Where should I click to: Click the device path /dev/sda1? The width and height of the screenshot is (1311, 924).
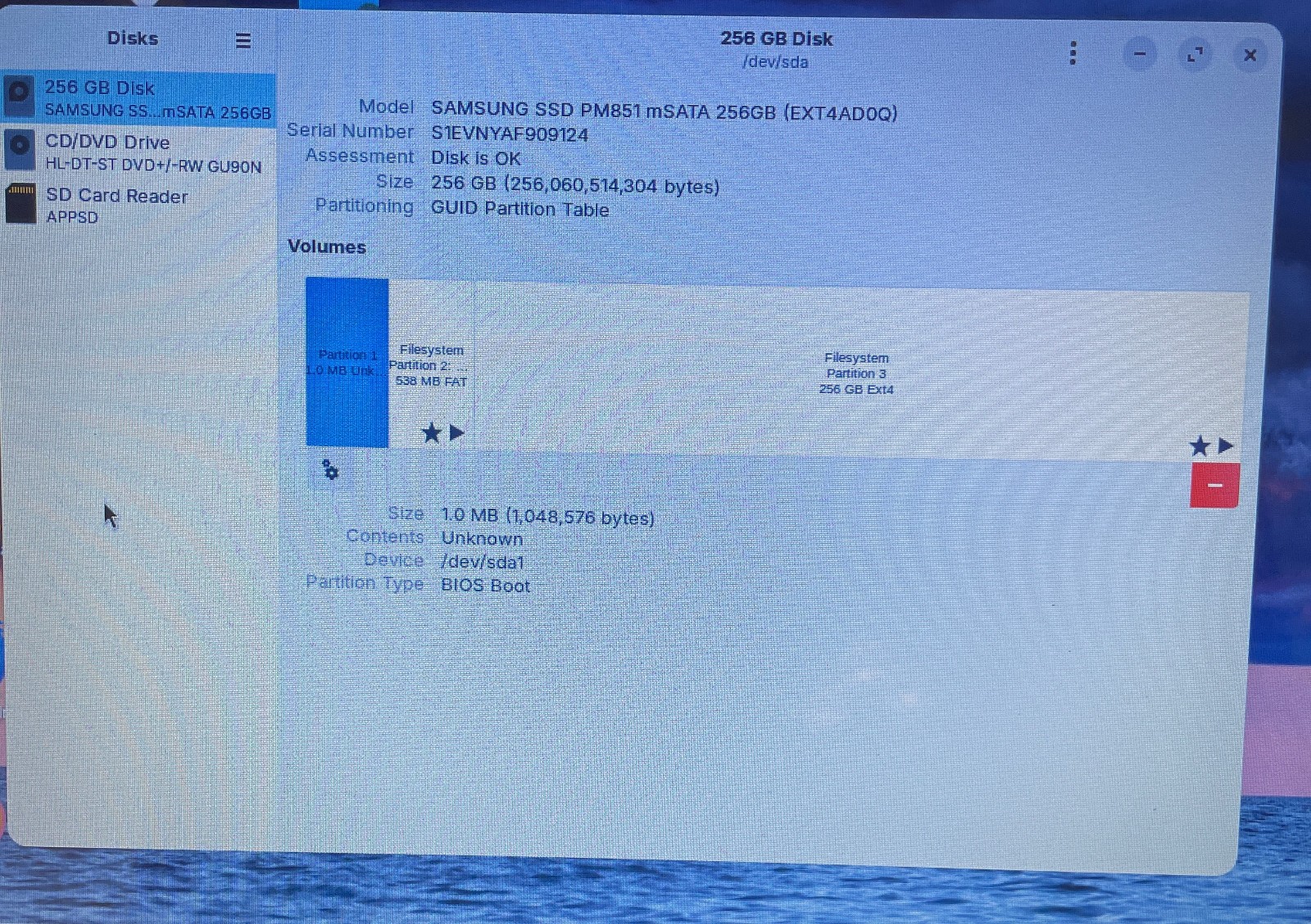click(482, 562)
